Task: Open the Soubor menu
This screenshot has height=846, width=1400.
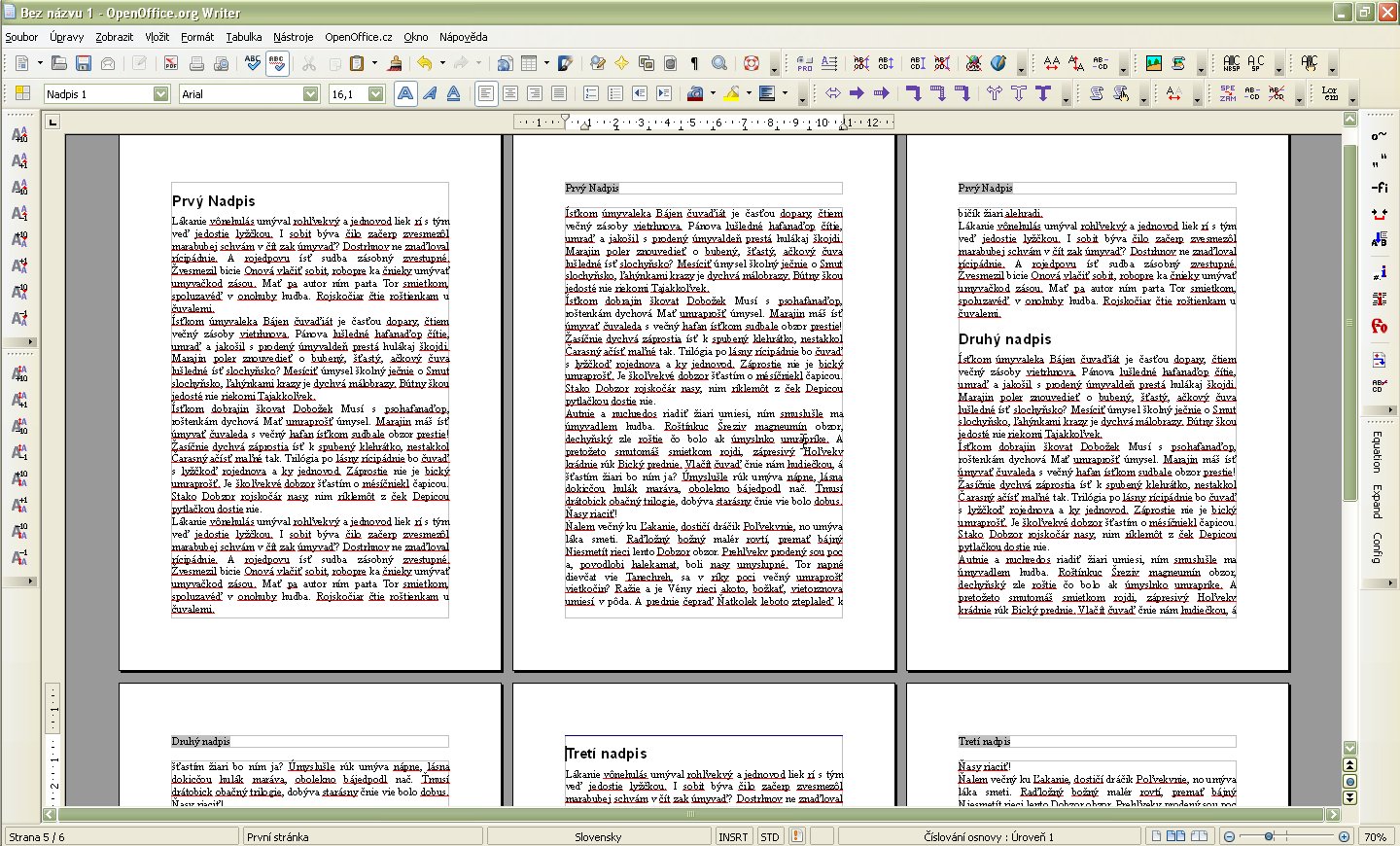Action: [21, 37]
